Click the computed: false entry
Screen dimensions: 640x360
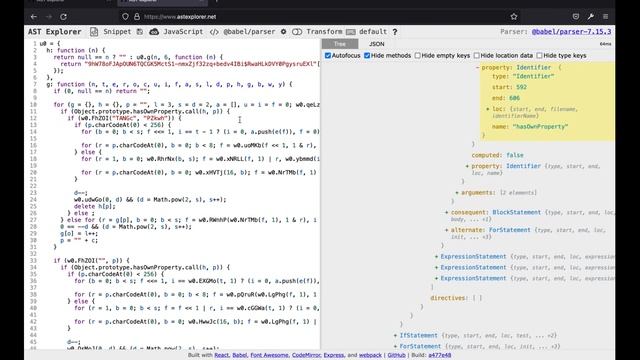pos(497,155)
